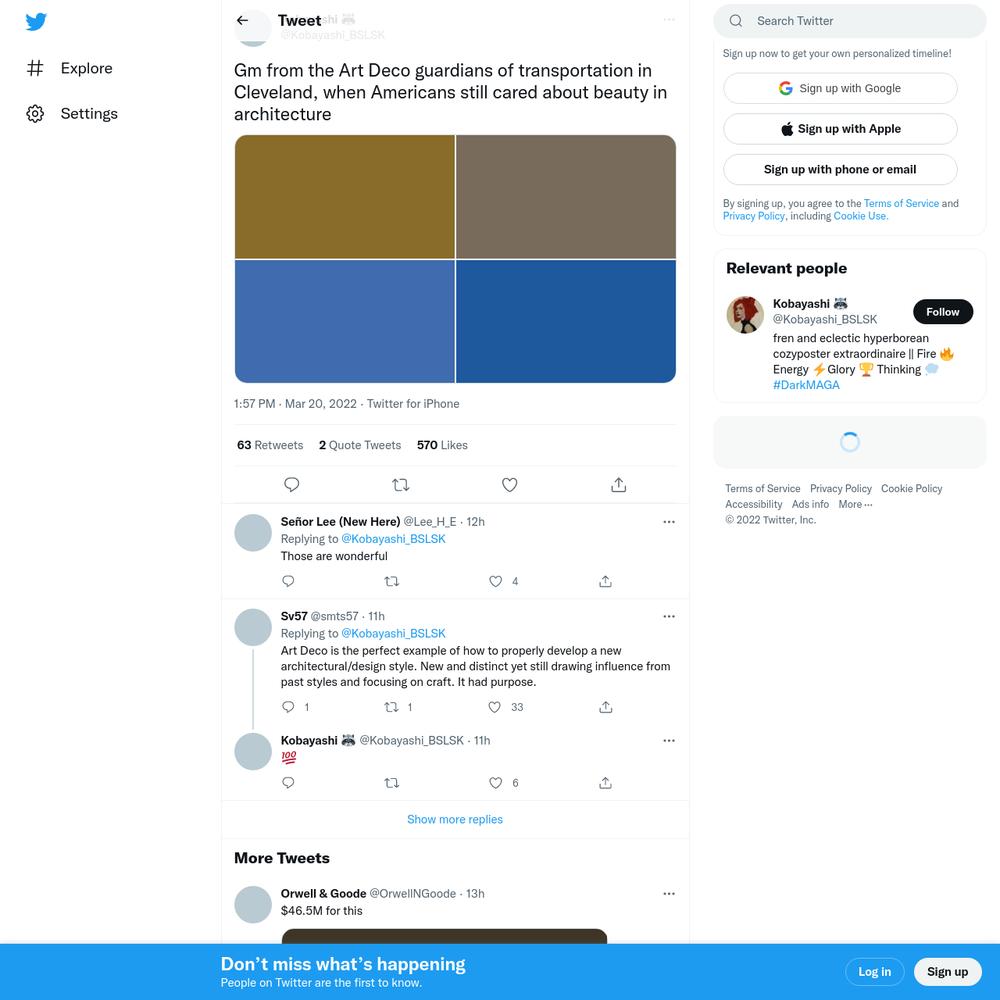This screenshot has width=1000, height=1000.
Task: Like Sv57's Art Deco reply
Action: [494, 707]
